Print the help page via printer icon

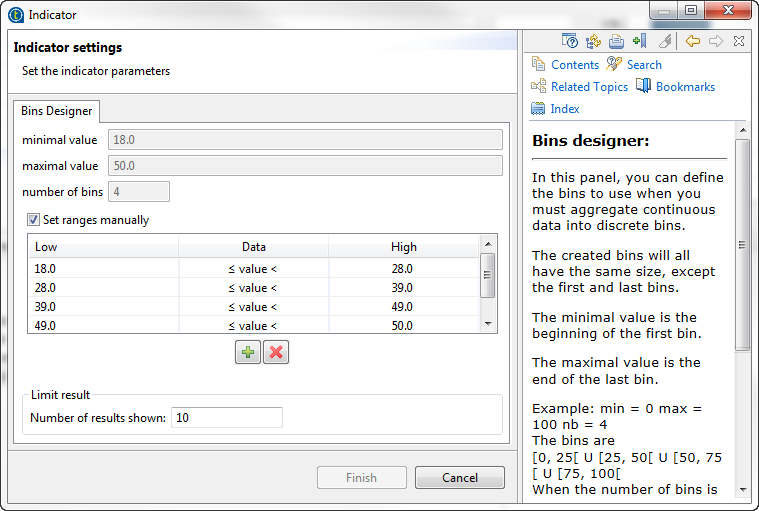616,41
